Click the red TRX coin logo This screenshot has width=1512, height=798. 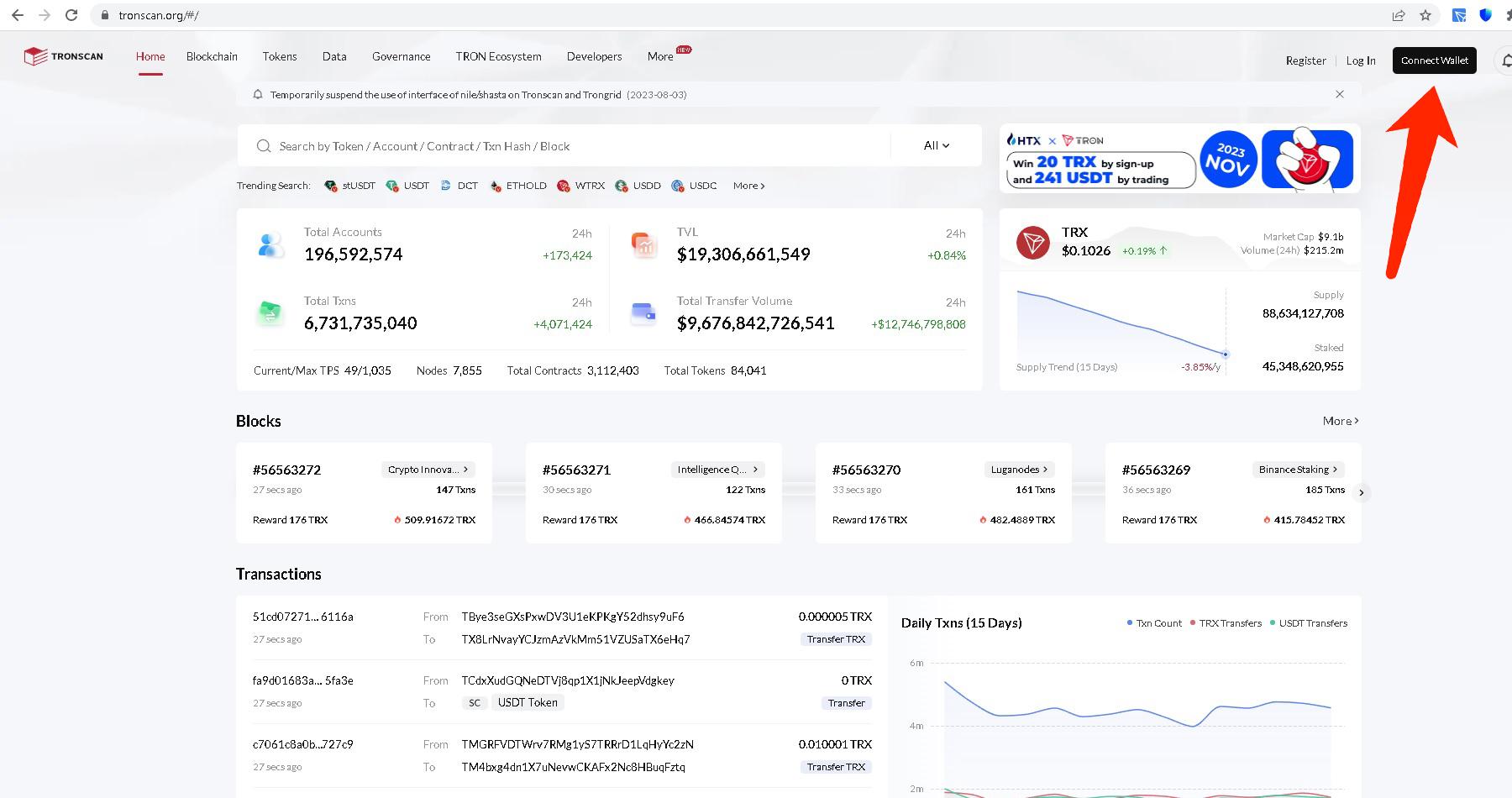pos(1033,243)
